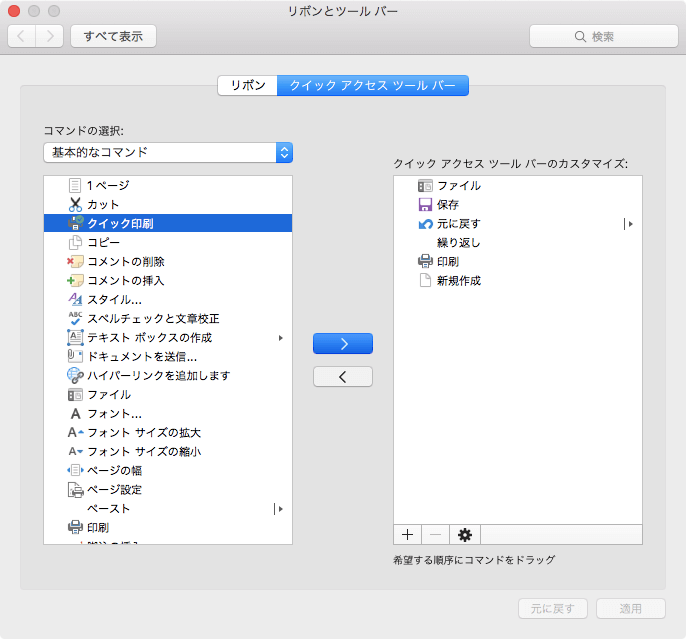
Task: Click the 適用 button
Action: coord(630,608)
